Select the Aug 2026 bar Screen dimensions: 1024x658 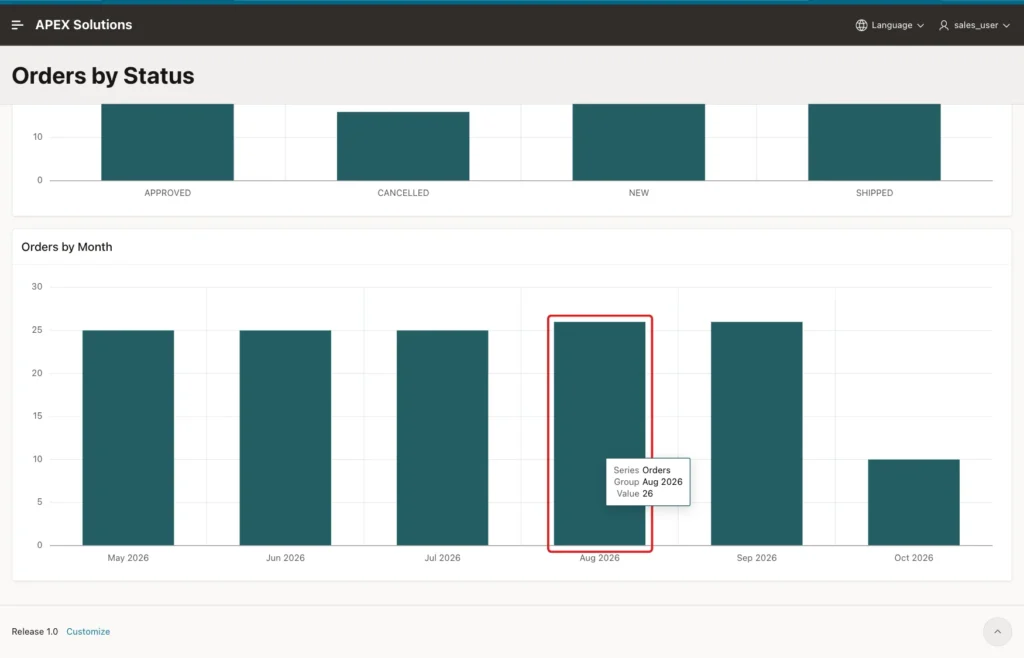pos(600,433)
